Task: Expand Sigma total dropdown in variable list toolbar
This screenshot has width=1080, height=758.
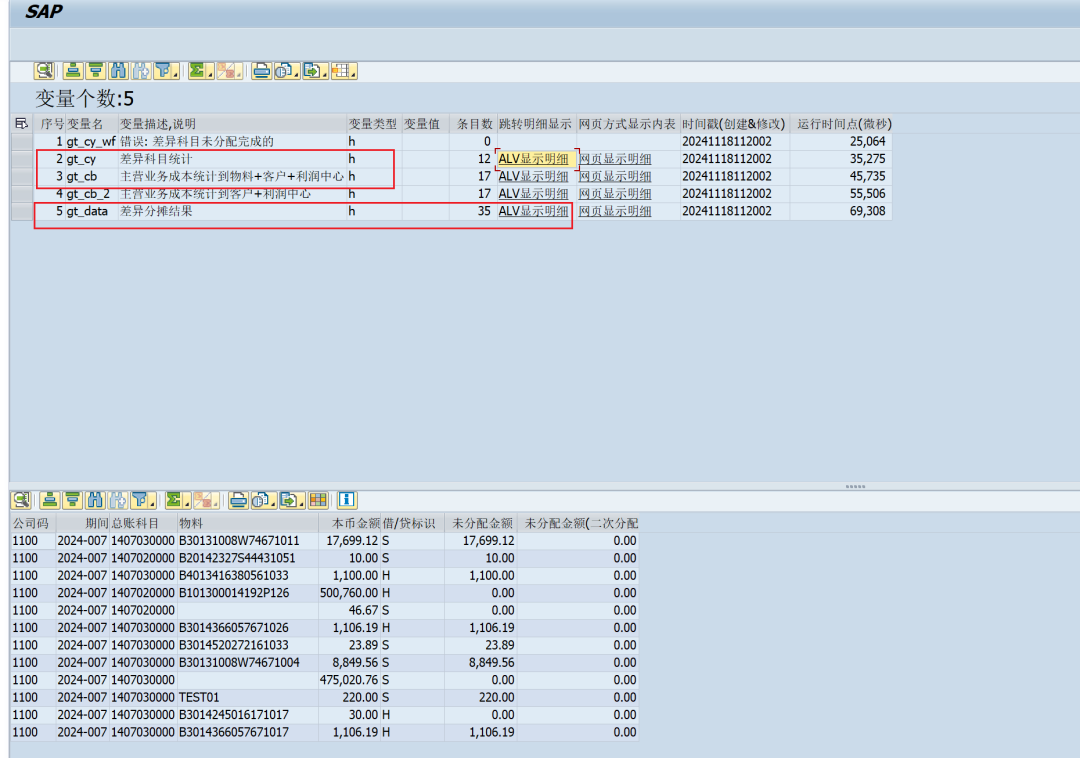Action: (x=210, y=75)
